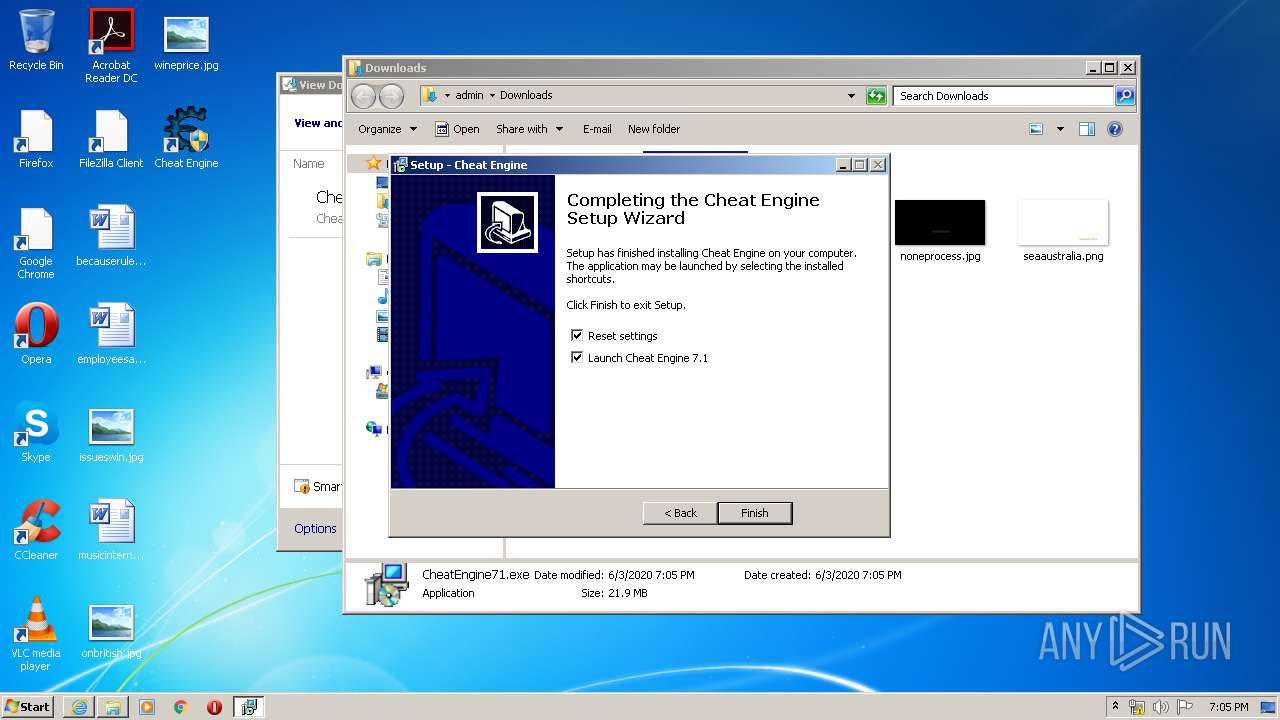Open the change view dropdown arrow

pos(1060,129)
